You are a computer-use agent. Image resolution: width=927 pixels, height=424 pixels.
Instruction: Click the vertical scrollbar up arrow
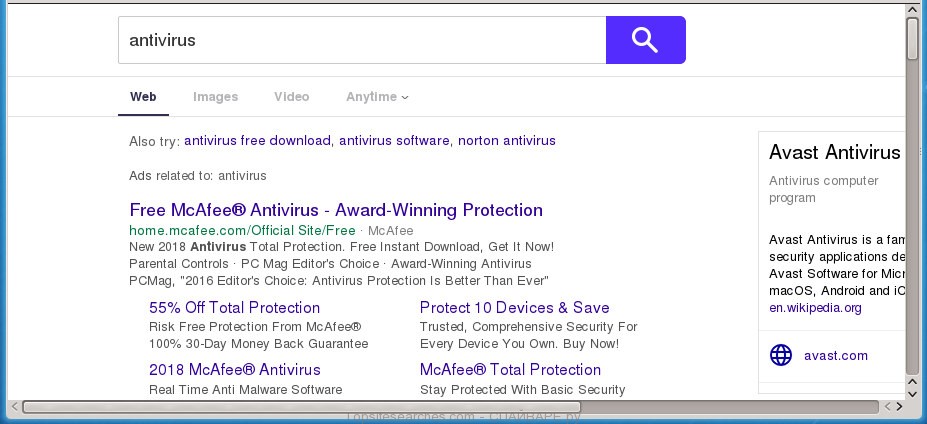pyautogui.click(x=913, y=10)
